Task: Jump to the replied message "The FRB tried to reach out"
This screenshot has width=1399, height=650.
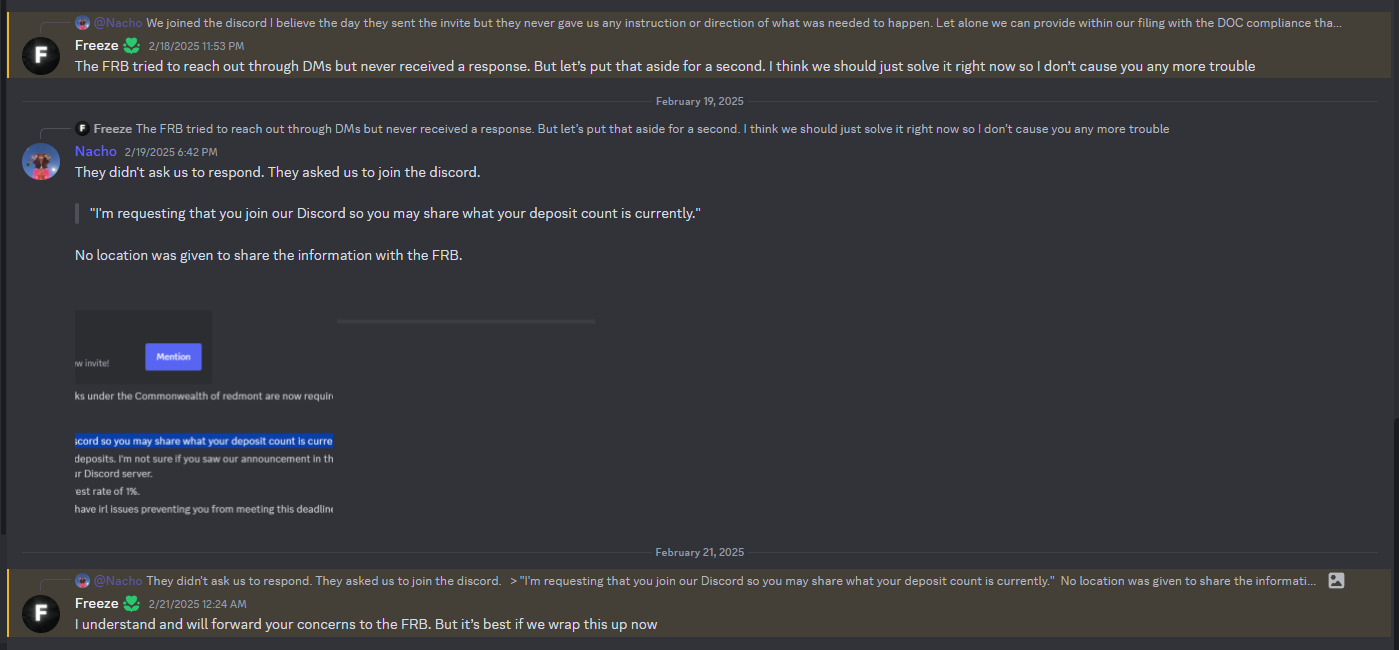Action: [652, 129]
